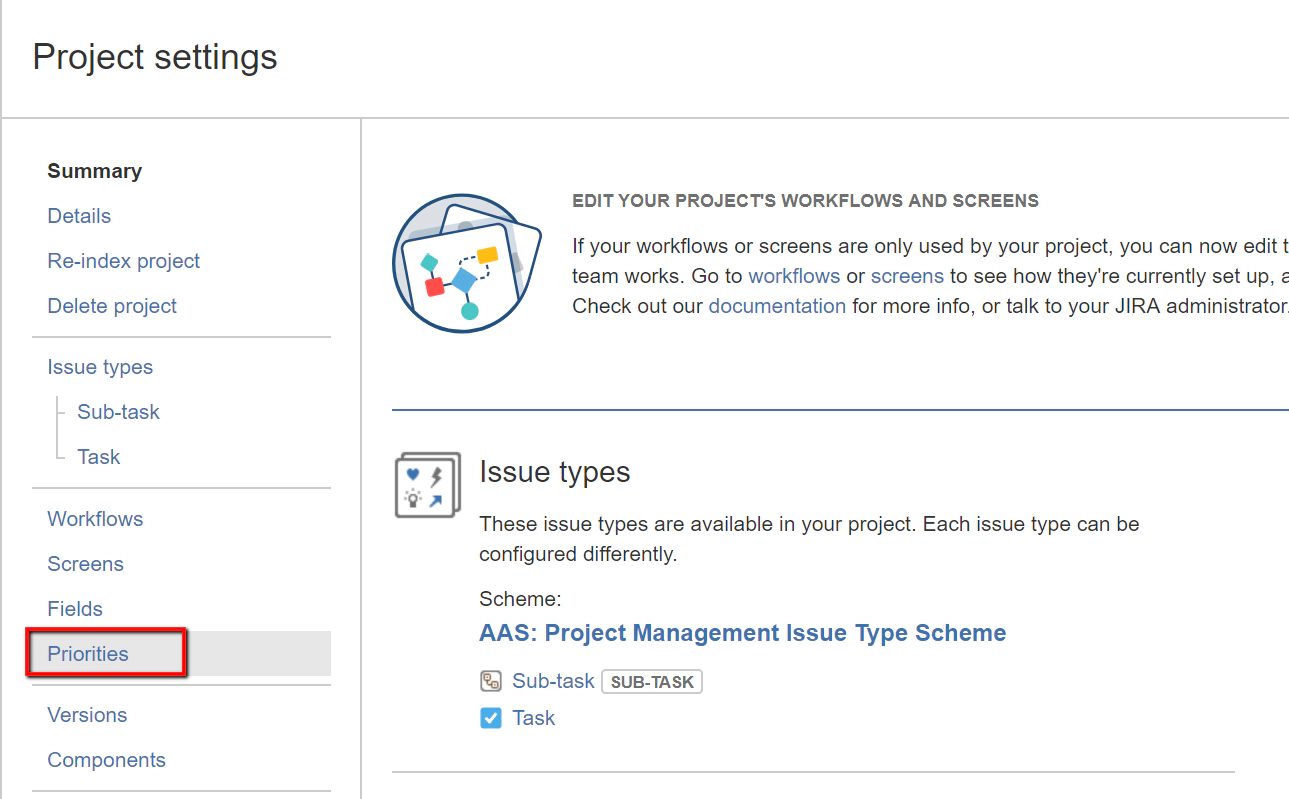Select Sub-task under Issue types sidebar
Screen dimensions: 1289x799
tap(118, 411)
